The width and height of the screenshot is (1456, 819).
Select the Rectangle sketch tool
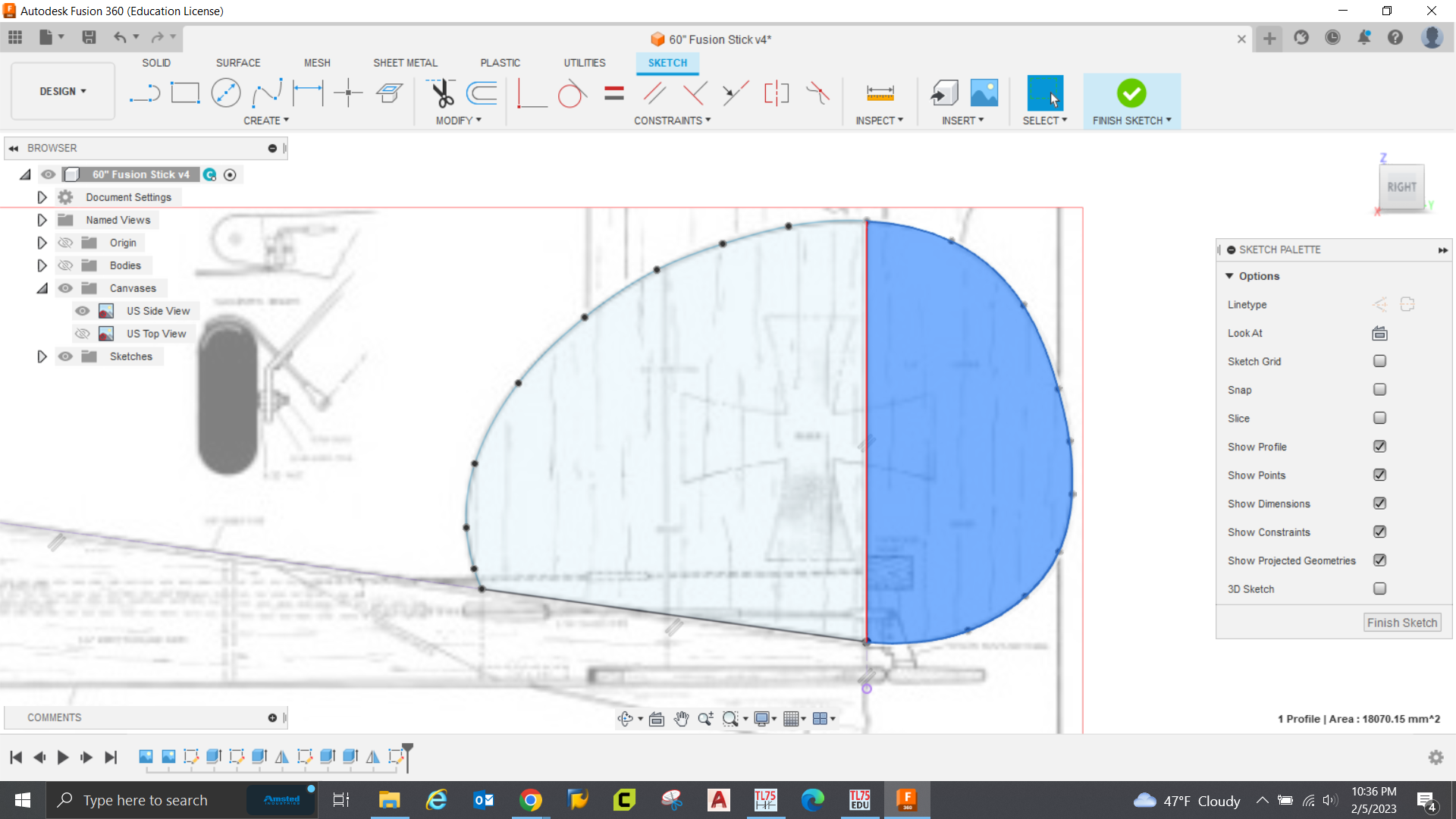(x=185, y=93)
